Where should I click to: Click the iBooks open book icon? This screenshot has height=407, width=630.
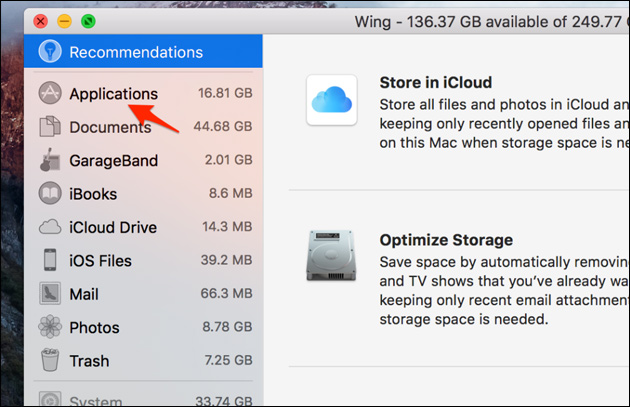[50, 193]
